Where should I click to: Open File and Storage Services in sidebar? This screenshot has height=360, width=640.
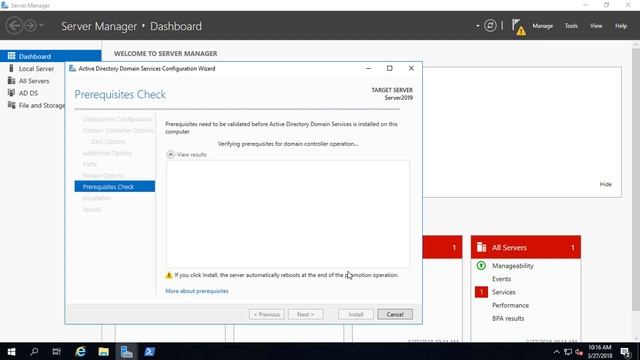point(42,105)
